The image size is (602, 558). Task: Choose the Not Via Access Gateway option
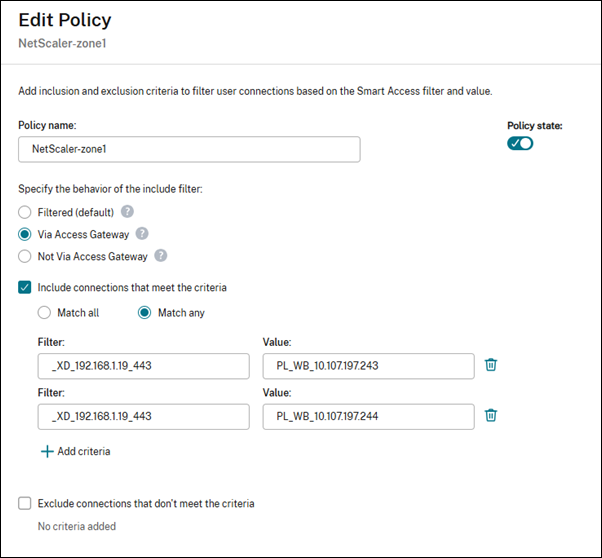25,256
